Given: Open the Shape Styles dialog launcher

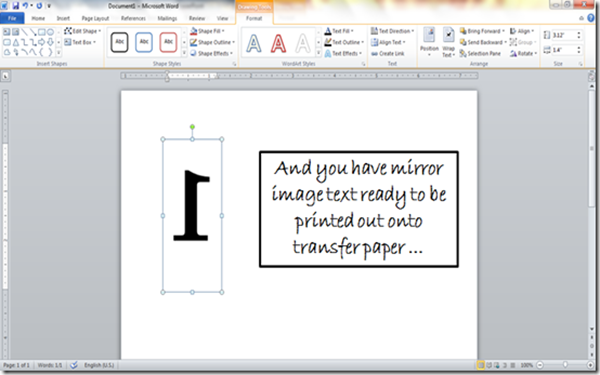Looking at the screenshot, I should (234, 64).
